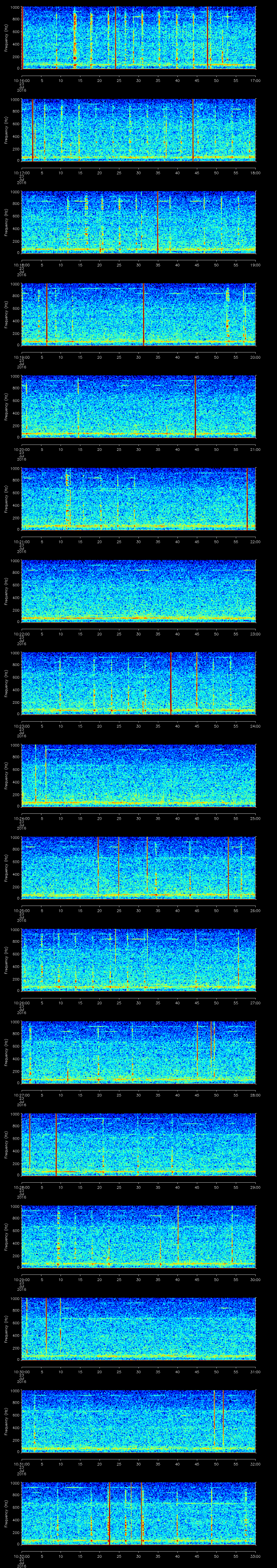277x1568 pixels.
Task: Select the spectrogram panel beginning at 10:29:00
Action: (x=138, y=1237)
